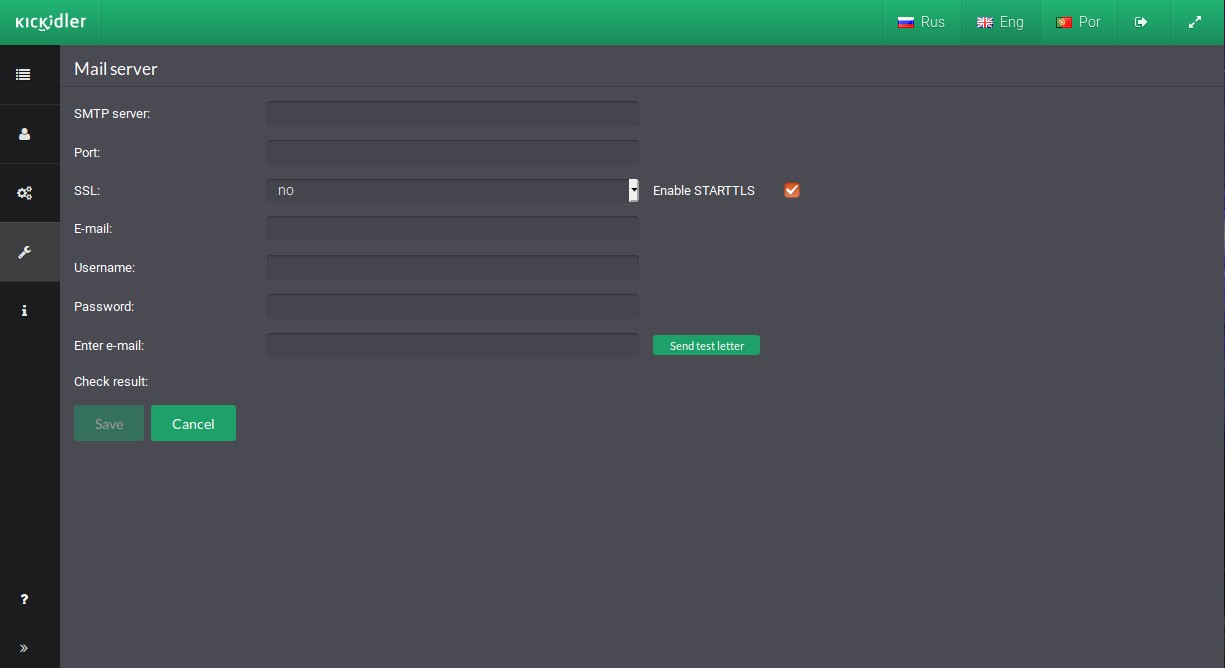This screenshot has height=668, width=1225.
Task: Click the Cancel button
Action: [193, 423]
